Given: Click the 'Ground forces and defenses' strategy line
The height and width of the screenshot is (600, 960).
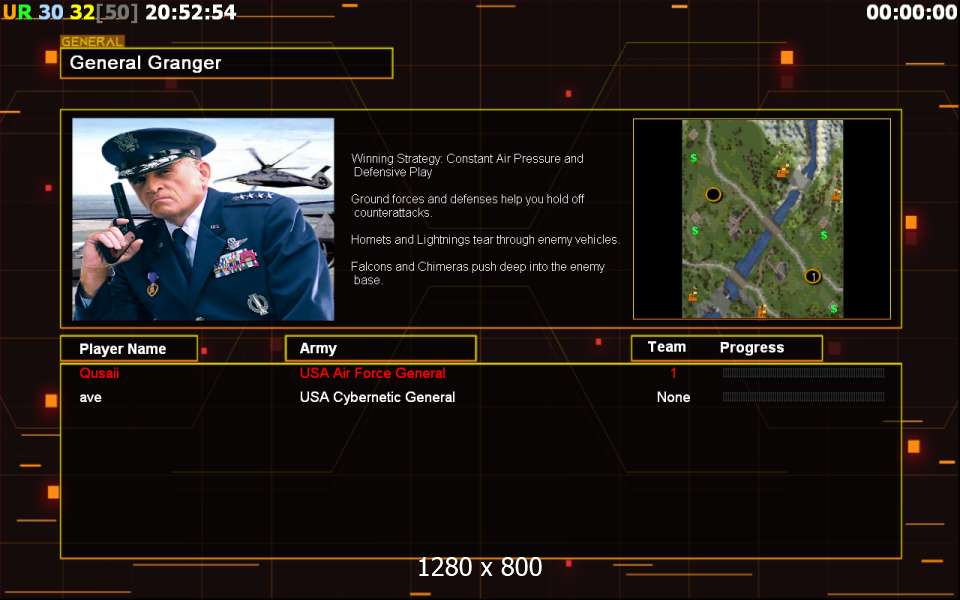Looking at the screenshot, I should point(468,206).
